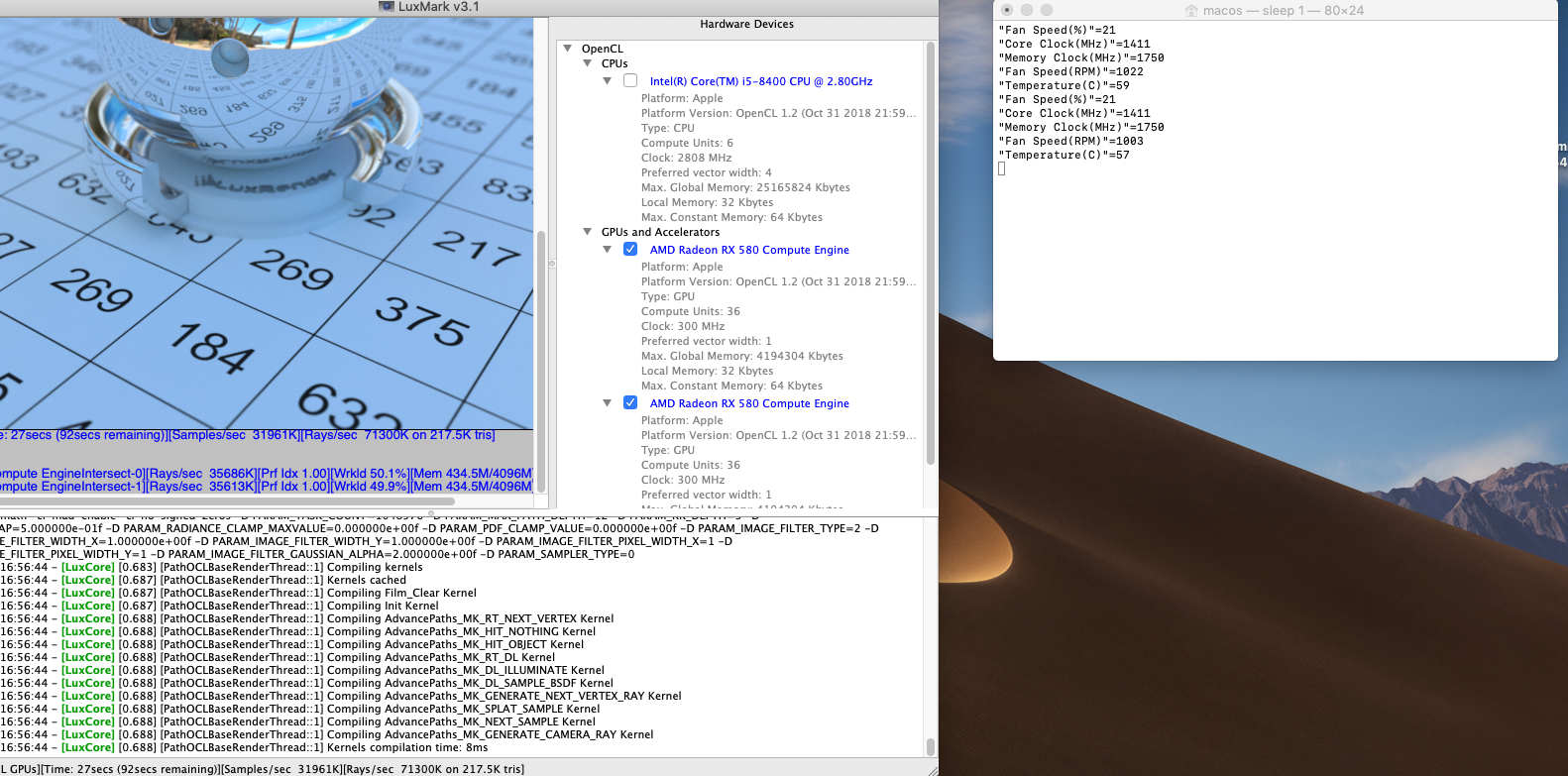Click the splitter handle between render and devices panels
The image size is (1568, 776).
pos(552,264)
